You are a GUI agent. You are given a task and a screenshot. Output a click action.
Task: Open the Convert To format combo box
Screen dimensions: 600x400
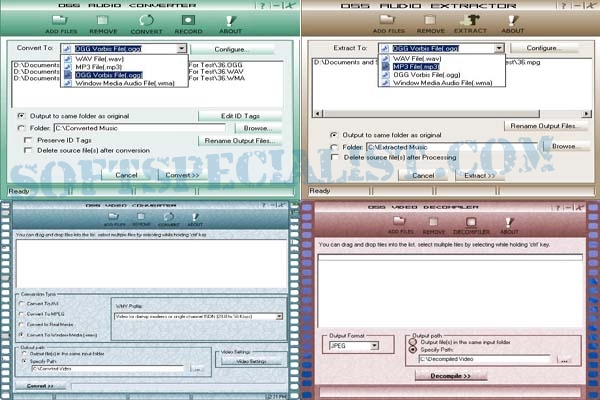124,49
